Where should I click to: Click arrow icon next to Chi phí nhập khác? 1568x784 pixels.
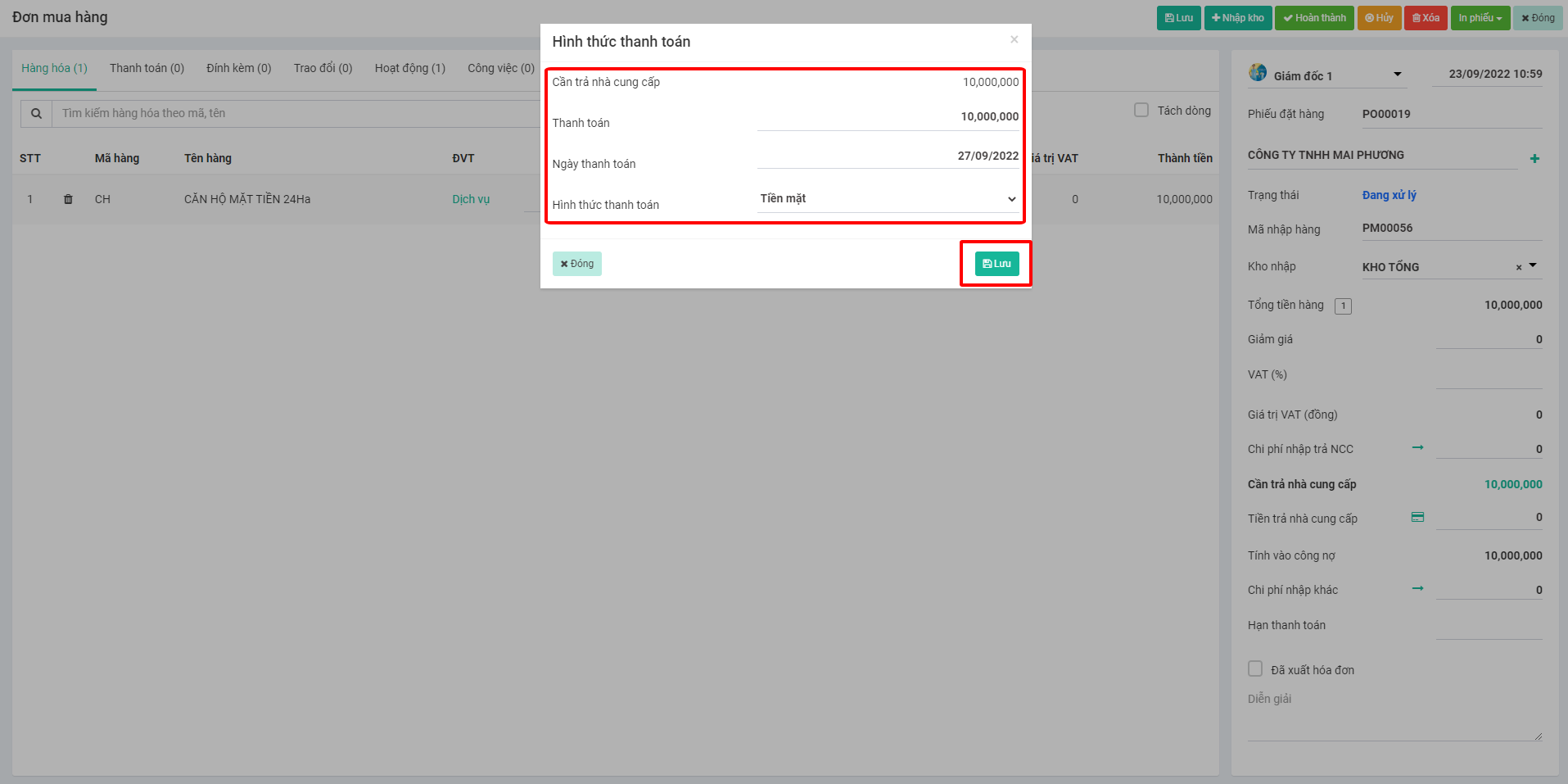[1417, 588]
